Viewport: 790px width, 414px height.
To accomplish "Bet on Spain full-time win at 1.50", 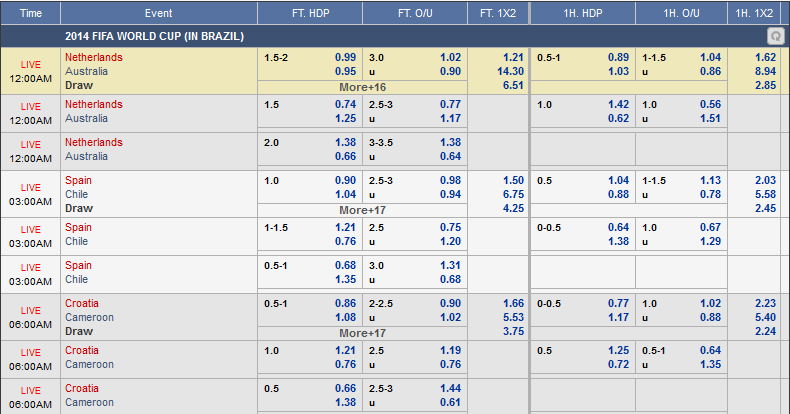I will pos(513,180).
